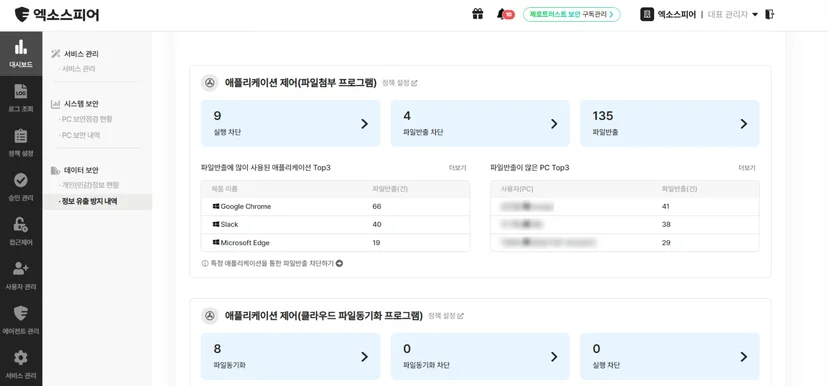
Task: Select the 개인(민감)정보 현황 menu item
Action: tap(89, 185)
